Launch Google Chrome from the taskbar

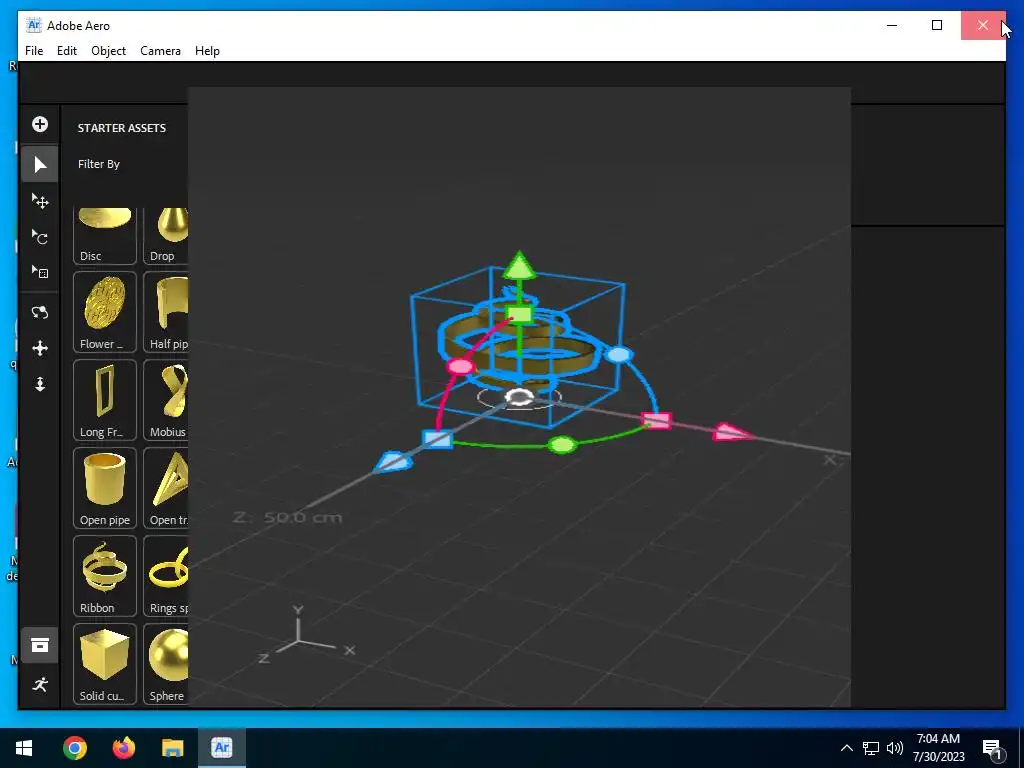point(74,748)
